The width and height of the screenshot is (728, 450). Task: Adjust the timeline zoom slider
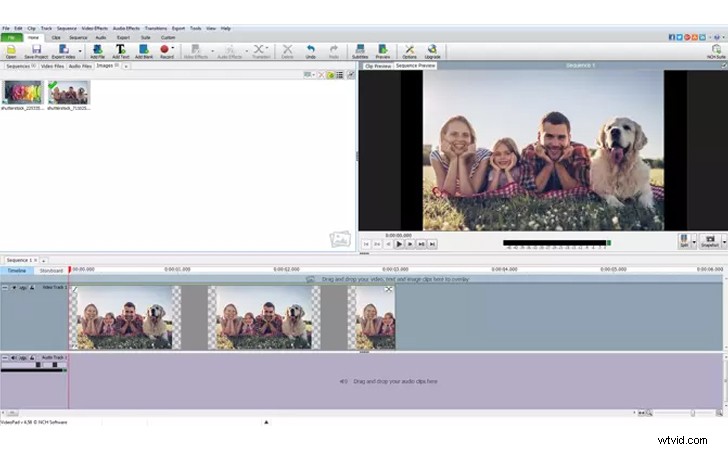pyautogui.click(x=692, y=412)
